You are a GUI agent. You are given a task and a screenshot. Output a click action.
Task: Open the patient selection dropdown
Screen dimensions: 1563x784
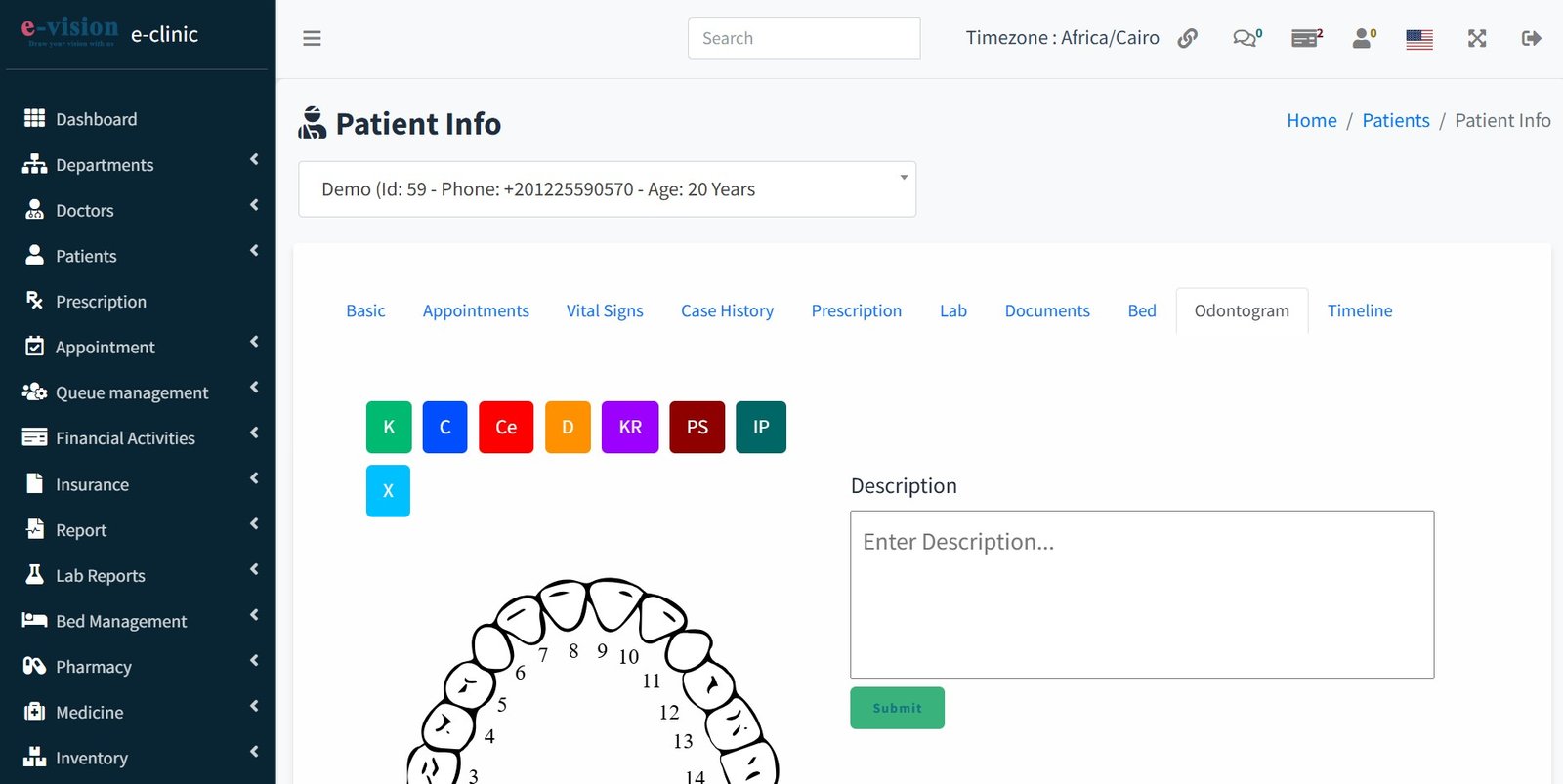tap(607, 189)
